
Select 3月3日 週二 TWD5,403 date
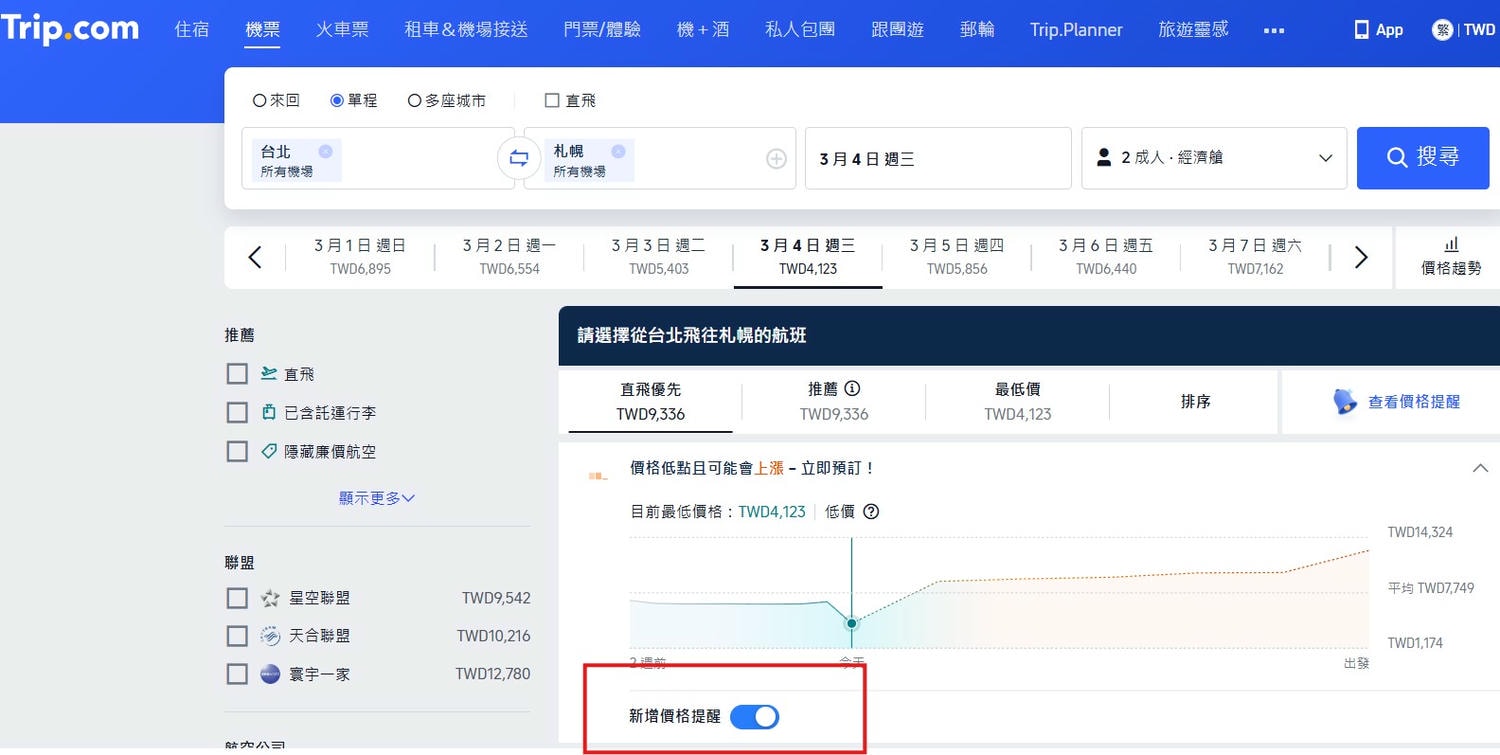coord(658,257)
